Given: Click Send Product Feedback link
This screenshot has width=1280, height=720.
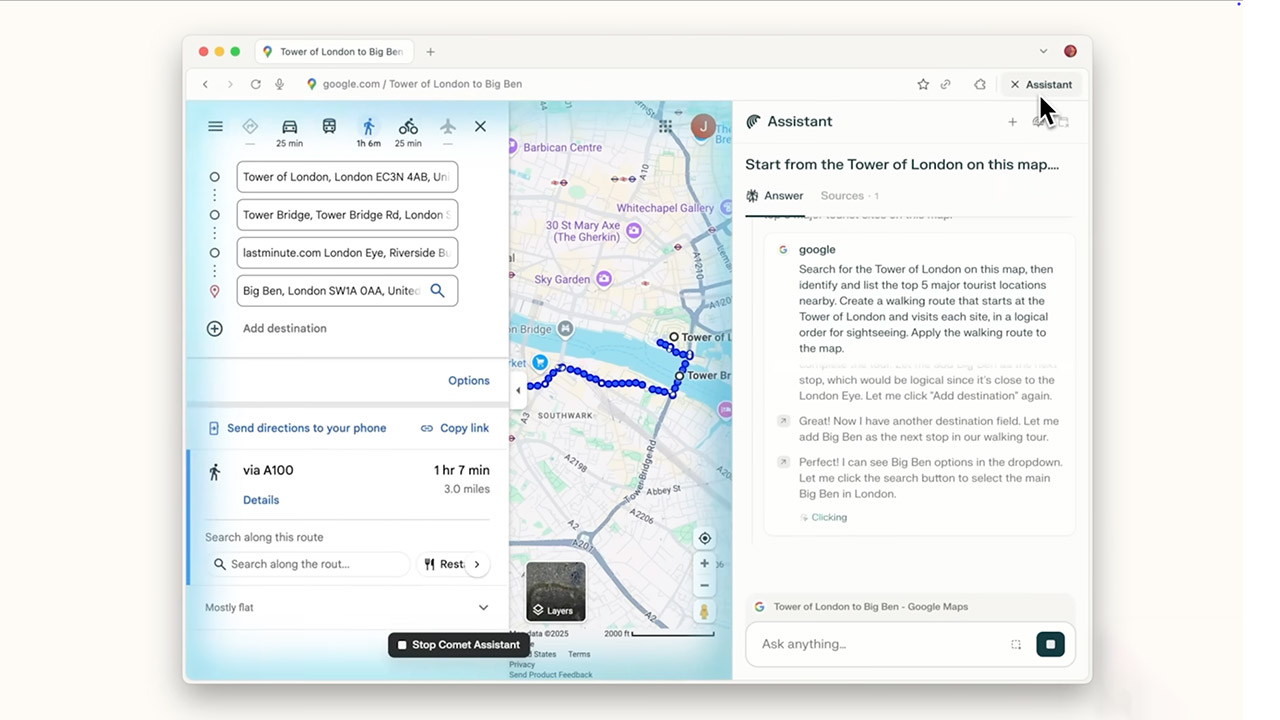Looking at the screenshot, I should (x=550, y=675).
